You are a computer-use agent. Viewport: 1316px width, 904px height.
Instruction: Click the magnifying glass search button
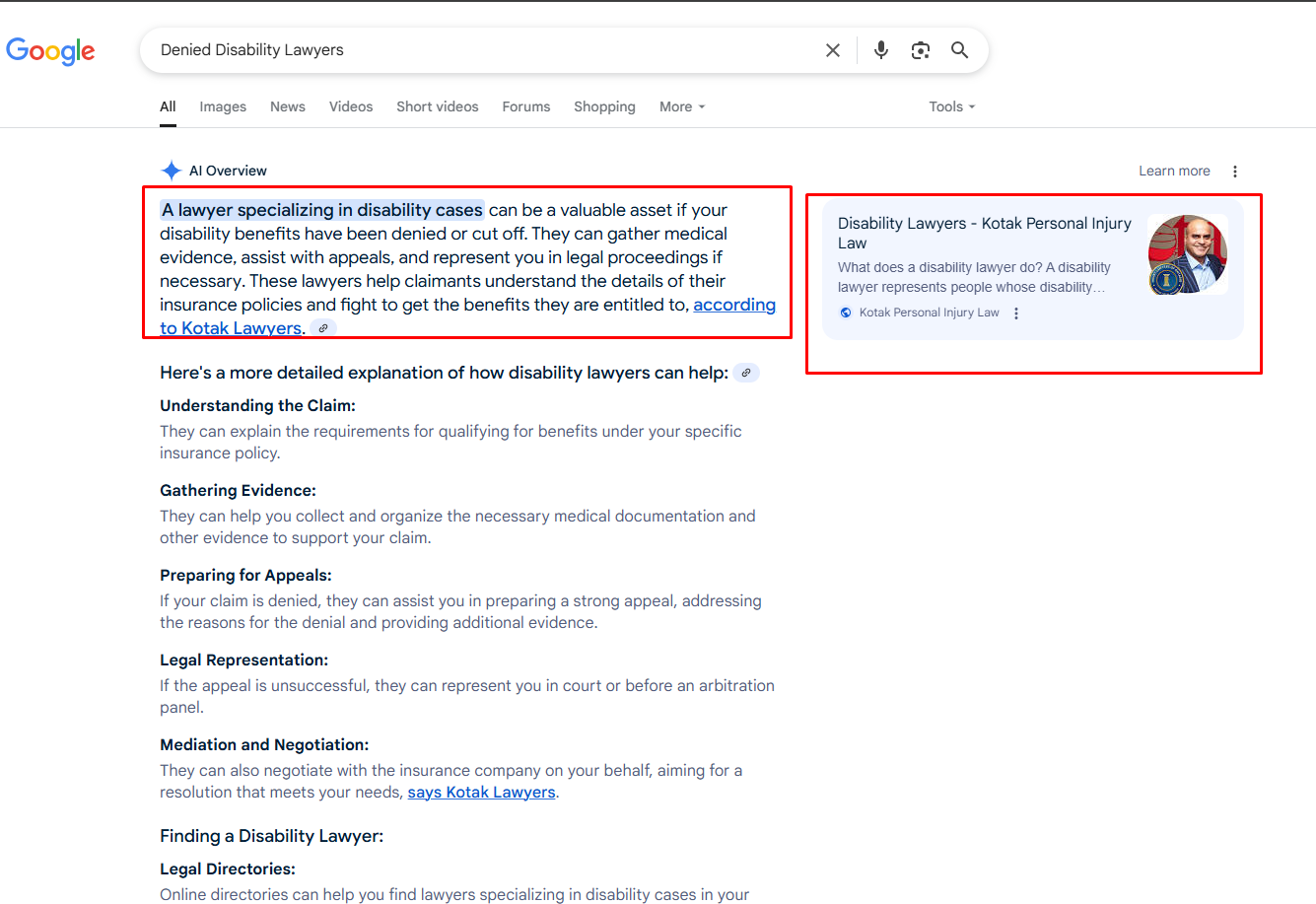tap(959, 50)
